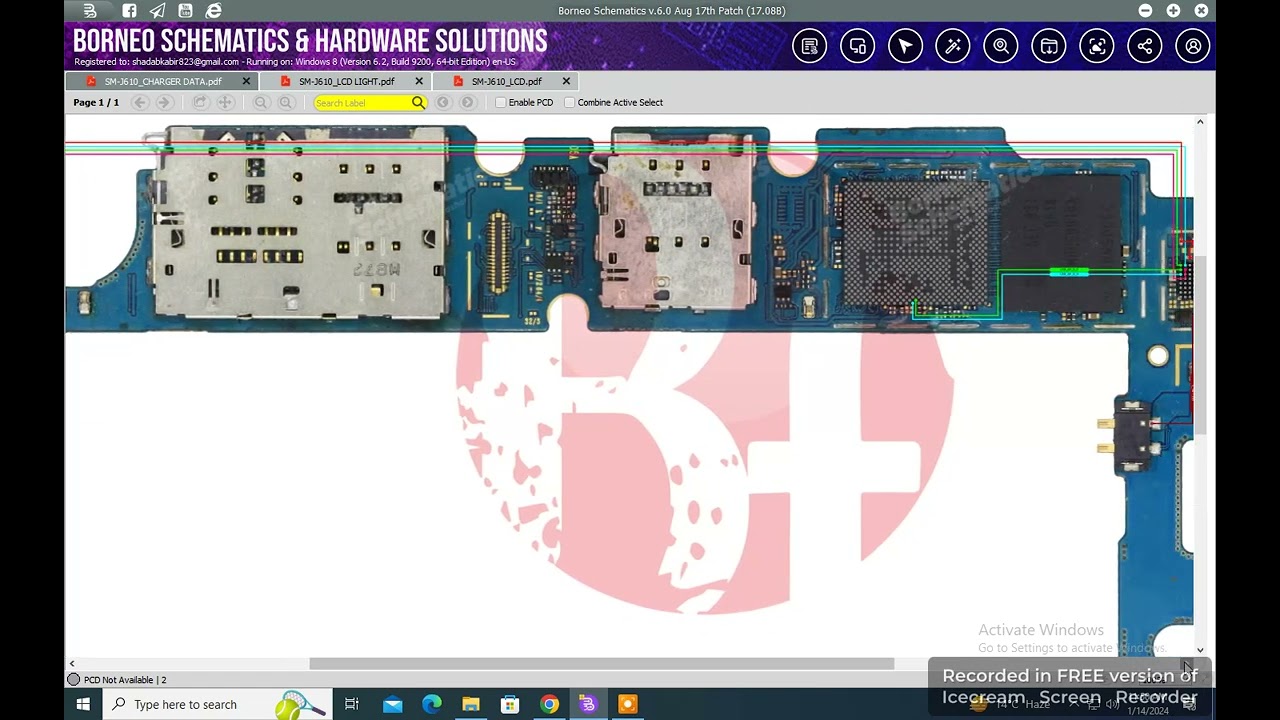Open Icecream Screen Recorder taskbar icon

tap(627, 704)
